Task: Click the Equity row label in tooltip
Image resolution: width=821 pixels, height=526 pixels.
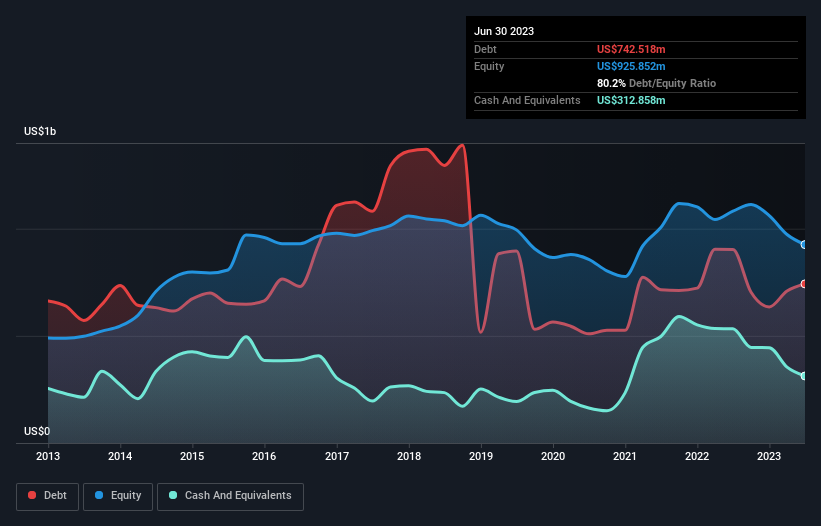Action: [x=489, y=66]
